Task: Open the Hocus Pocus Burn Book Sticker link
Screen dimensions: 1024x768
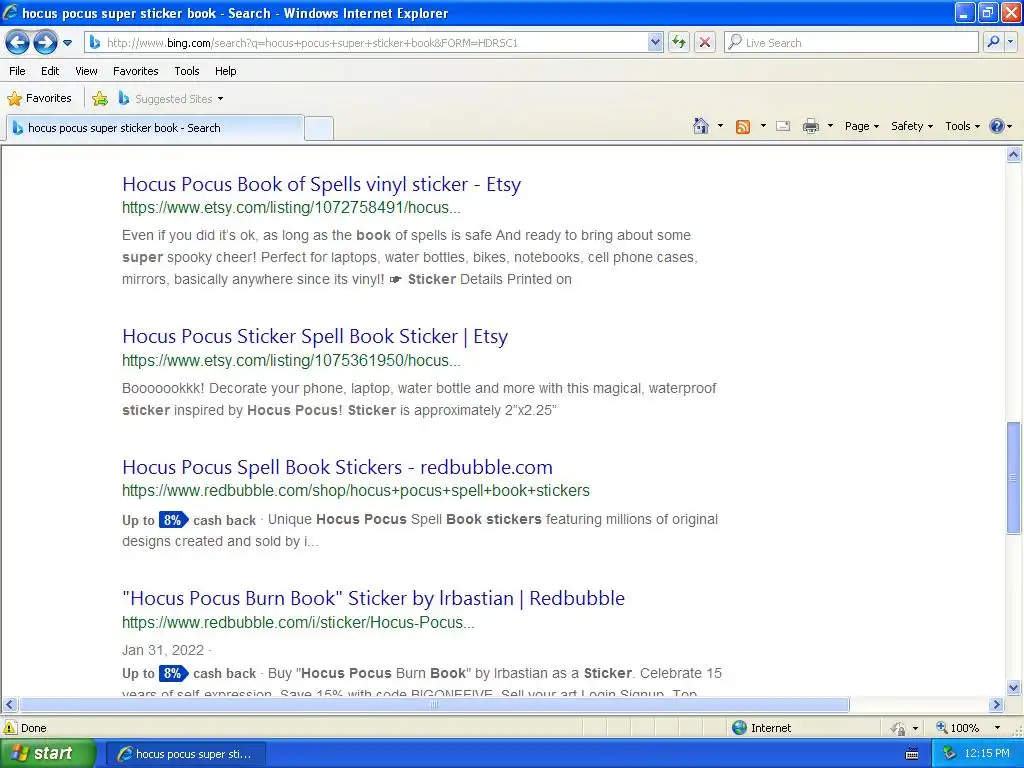Action: click(374, 598)
